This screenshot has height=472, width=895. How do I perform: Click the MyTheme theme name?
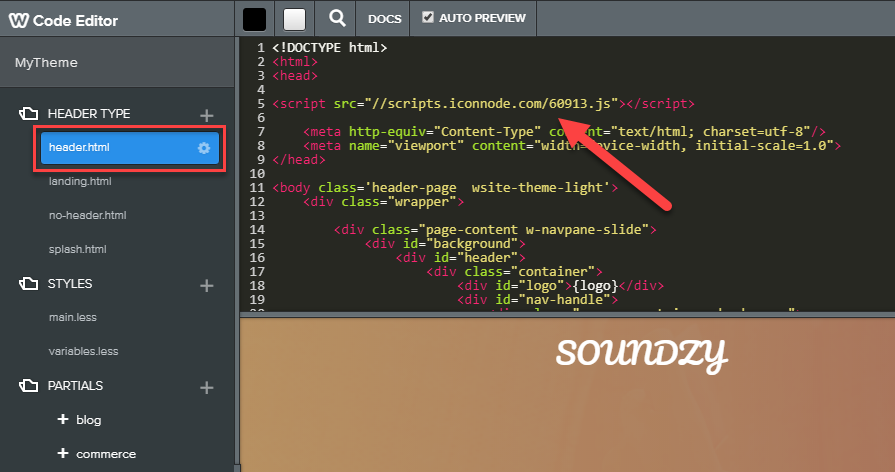point(46,63)
